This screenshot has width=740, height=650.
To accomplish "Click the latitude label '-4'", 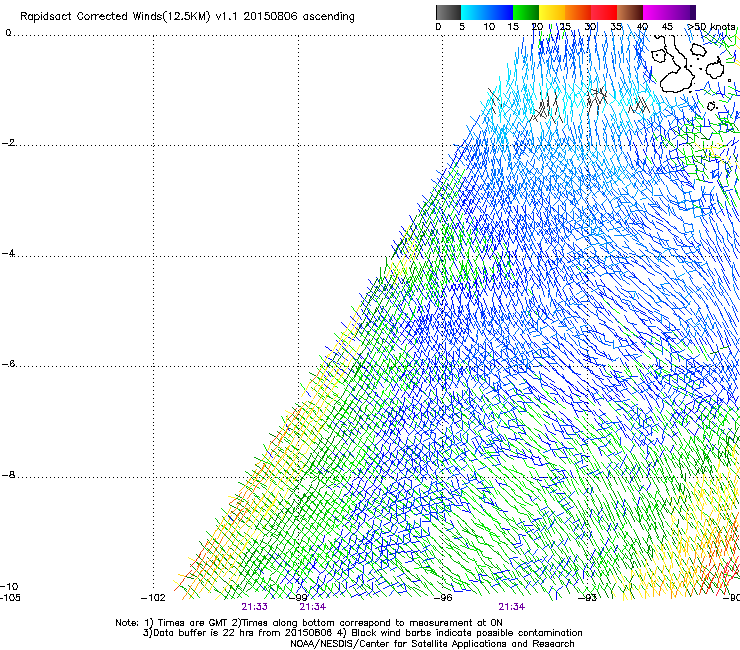I will [x=8, y=253].
